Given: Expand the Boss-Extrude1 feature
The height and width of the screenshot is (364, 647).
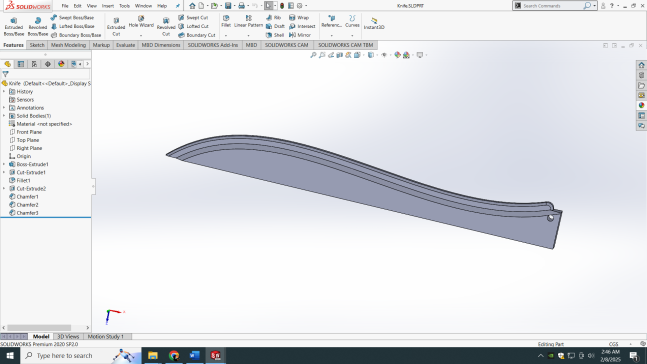Looking at the screenshot, I should (4, 164).
